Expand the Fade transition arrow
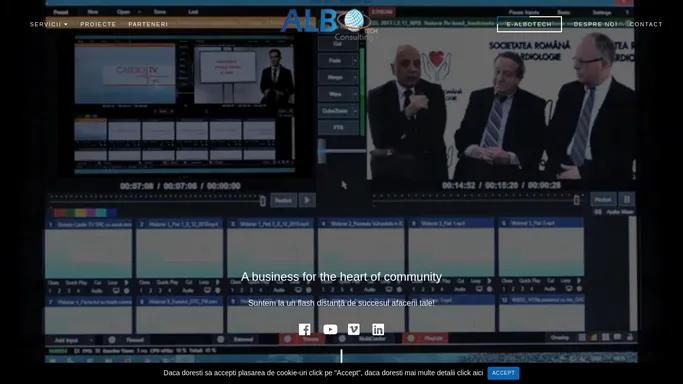Viewport: 683px width, 384px height. pyautogui.click(x=355, y=61)
